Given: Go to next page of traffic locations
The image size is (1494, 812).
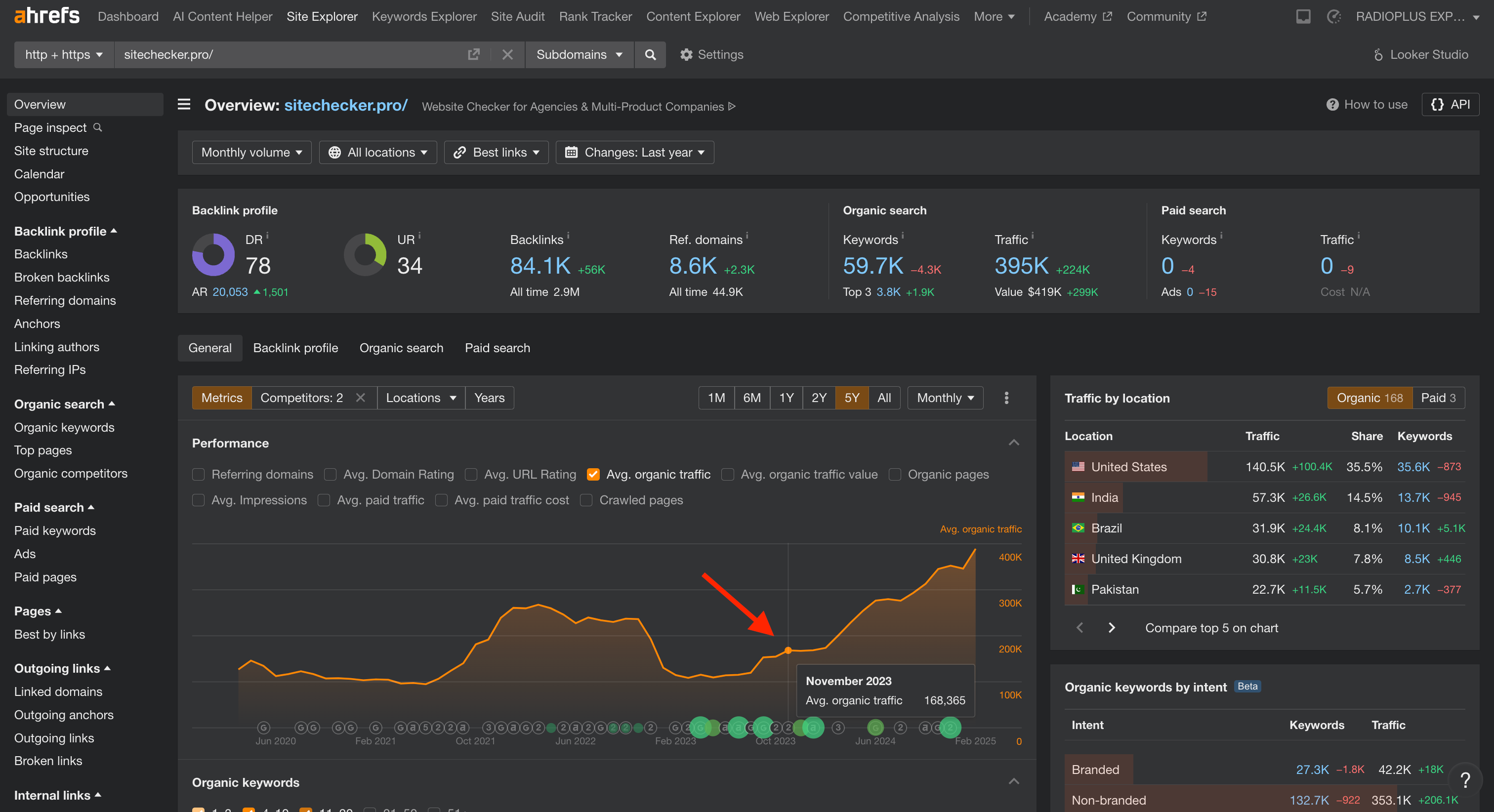Looking at the screenshot, I should pyautogui.click(x=1111, y=628).
